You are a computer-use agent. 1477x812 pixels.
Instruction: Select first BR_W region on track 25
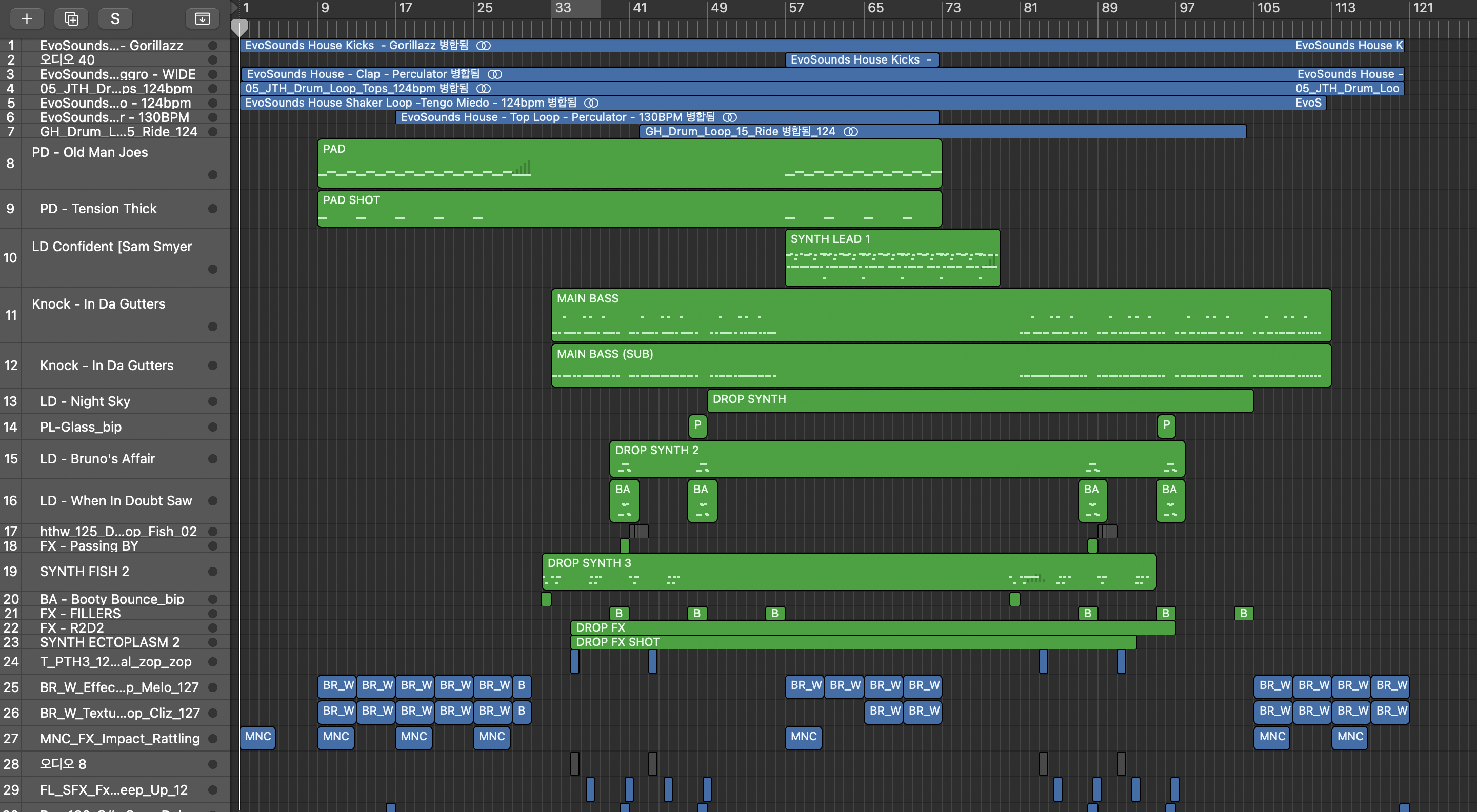click(337, 686)
